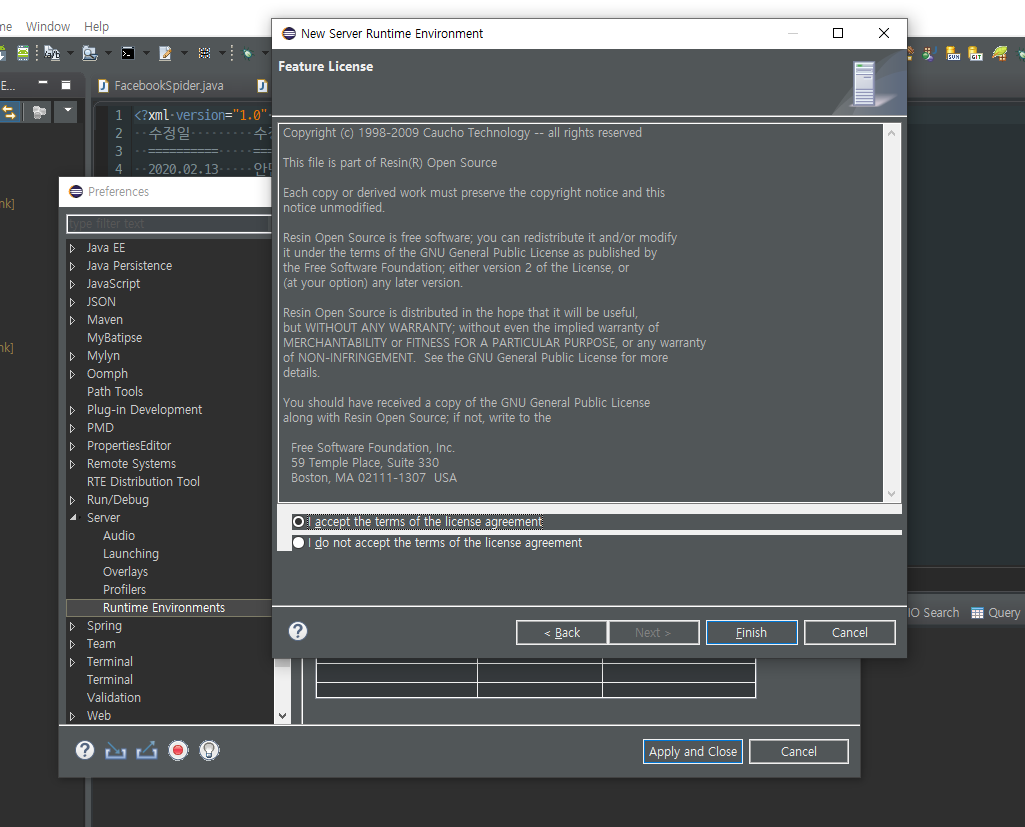
Task: Expand the Java EE preferences node
Action: [x=73, y=248]
